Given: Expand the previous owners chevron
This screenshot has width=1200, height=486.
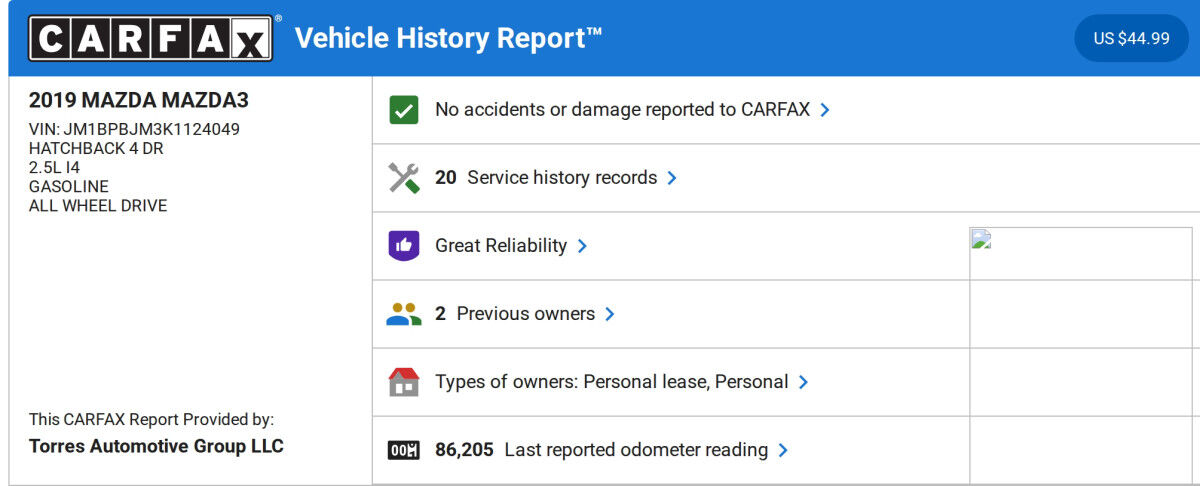Looking at the screenshot, I should [x=610, y=314].
